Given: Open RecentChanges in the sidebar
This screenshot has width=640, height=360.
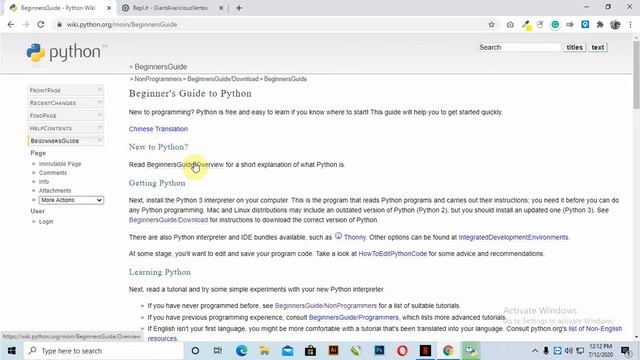Looking at the screenshot, I should 66,103.
